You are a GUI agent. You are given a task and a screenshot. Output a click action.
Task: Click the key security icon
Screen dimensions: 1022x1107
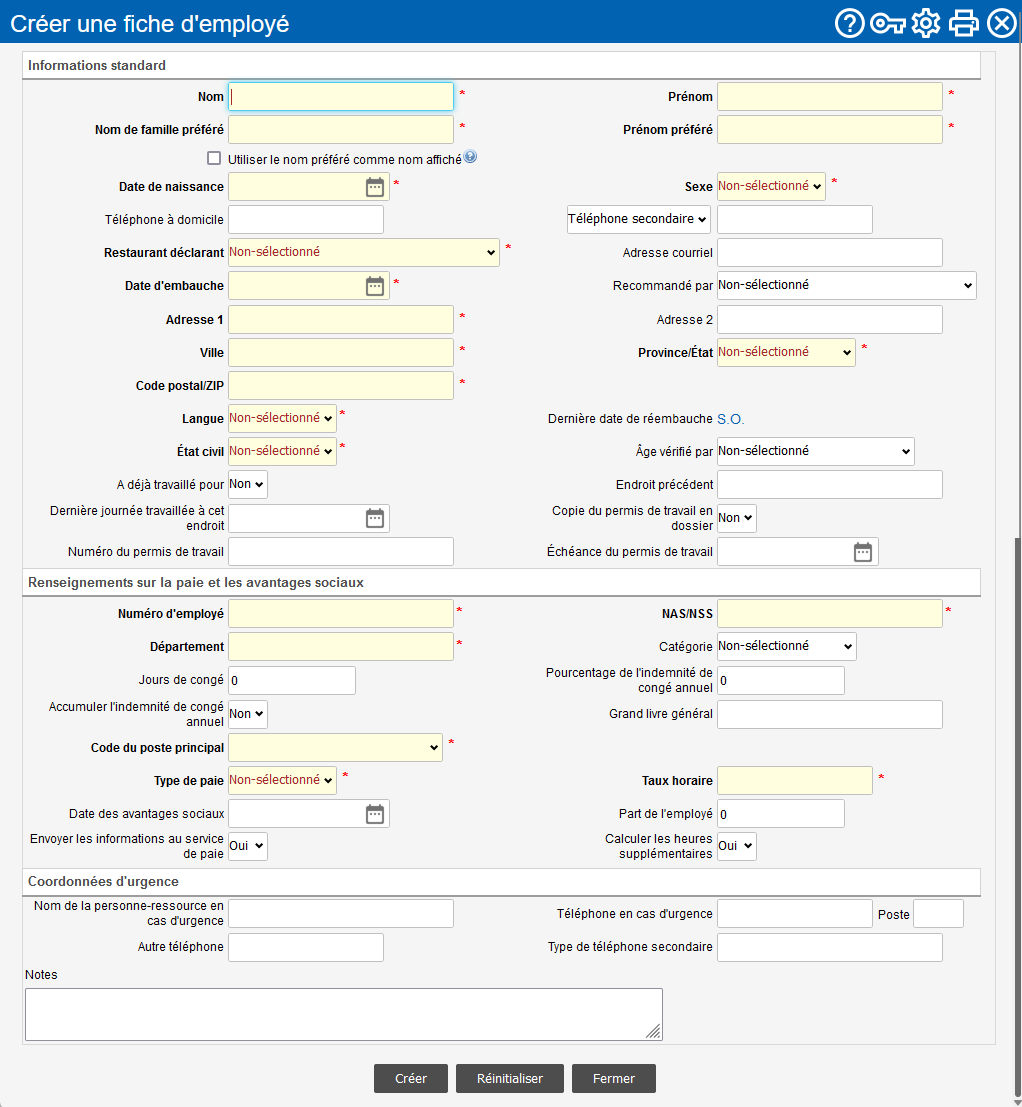point(887,23)
